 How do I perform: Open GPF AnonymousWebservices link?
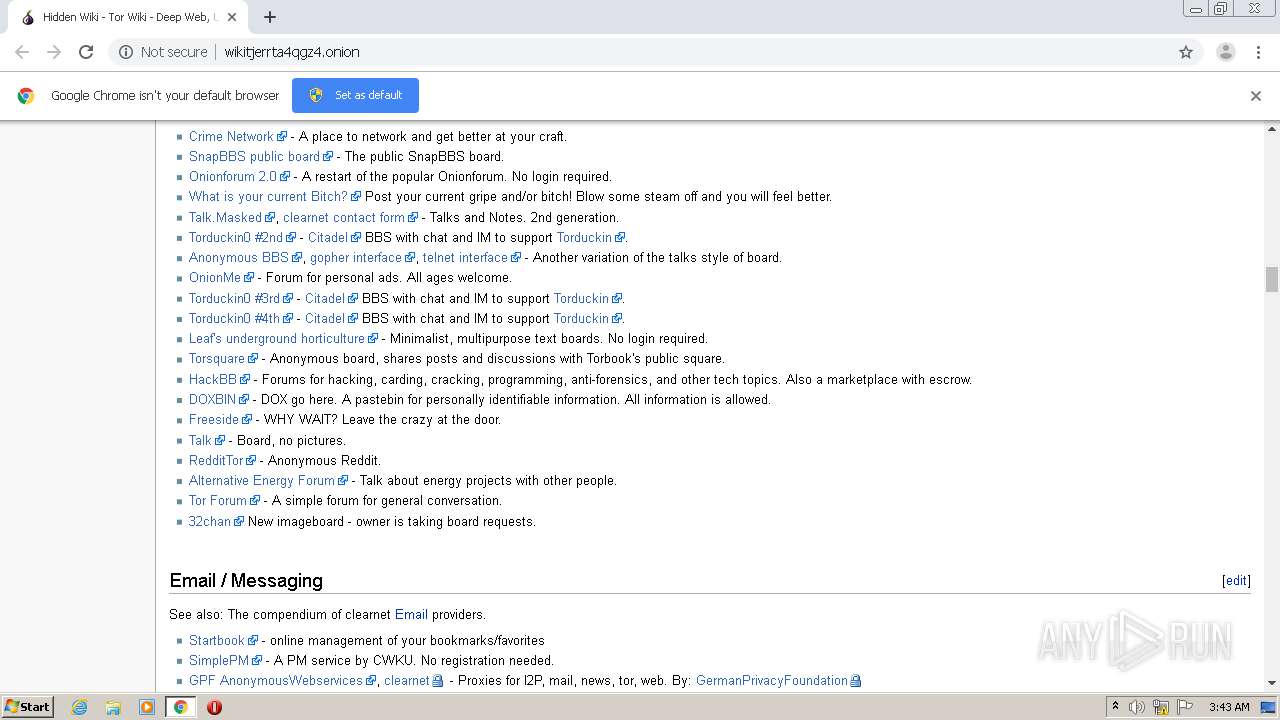click(x=276, y=680)
